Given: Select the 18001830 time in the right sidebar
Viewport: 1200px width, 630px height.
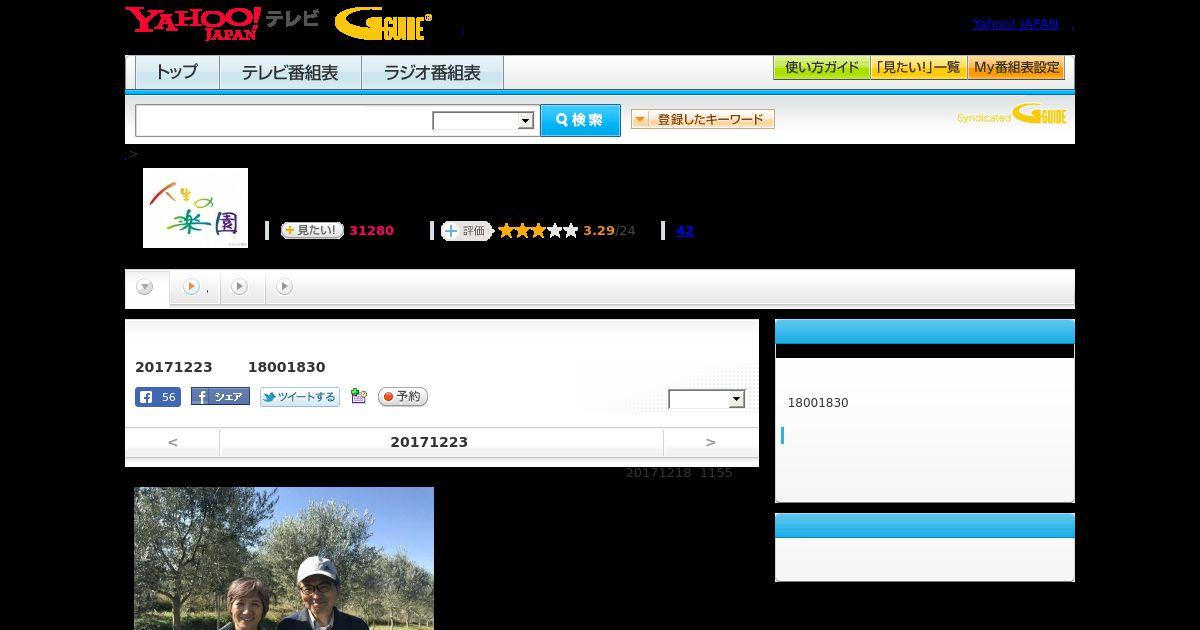Looking at the screenshot, I should (818, 403).
